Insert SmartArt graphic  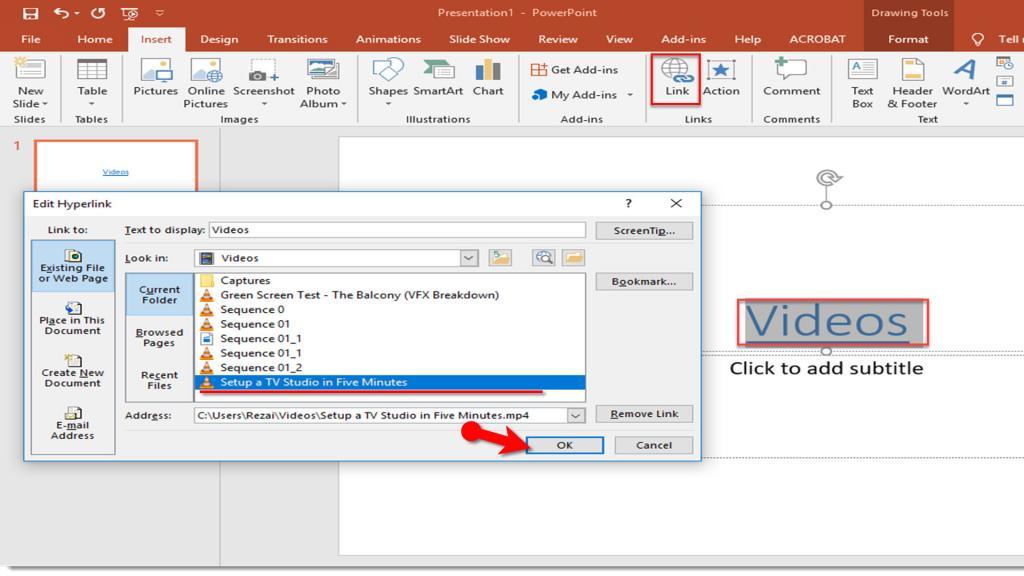[438, 80]
